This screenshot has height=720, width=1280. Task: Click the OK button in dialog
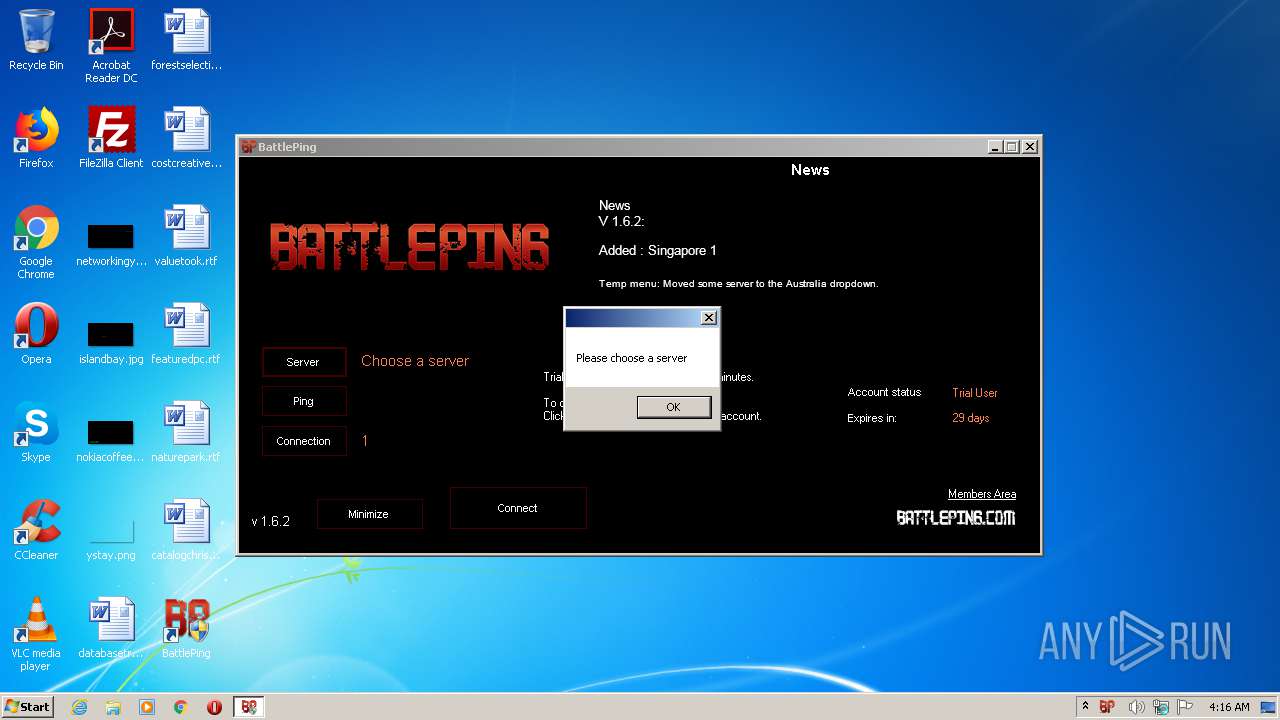pos(673,407)
